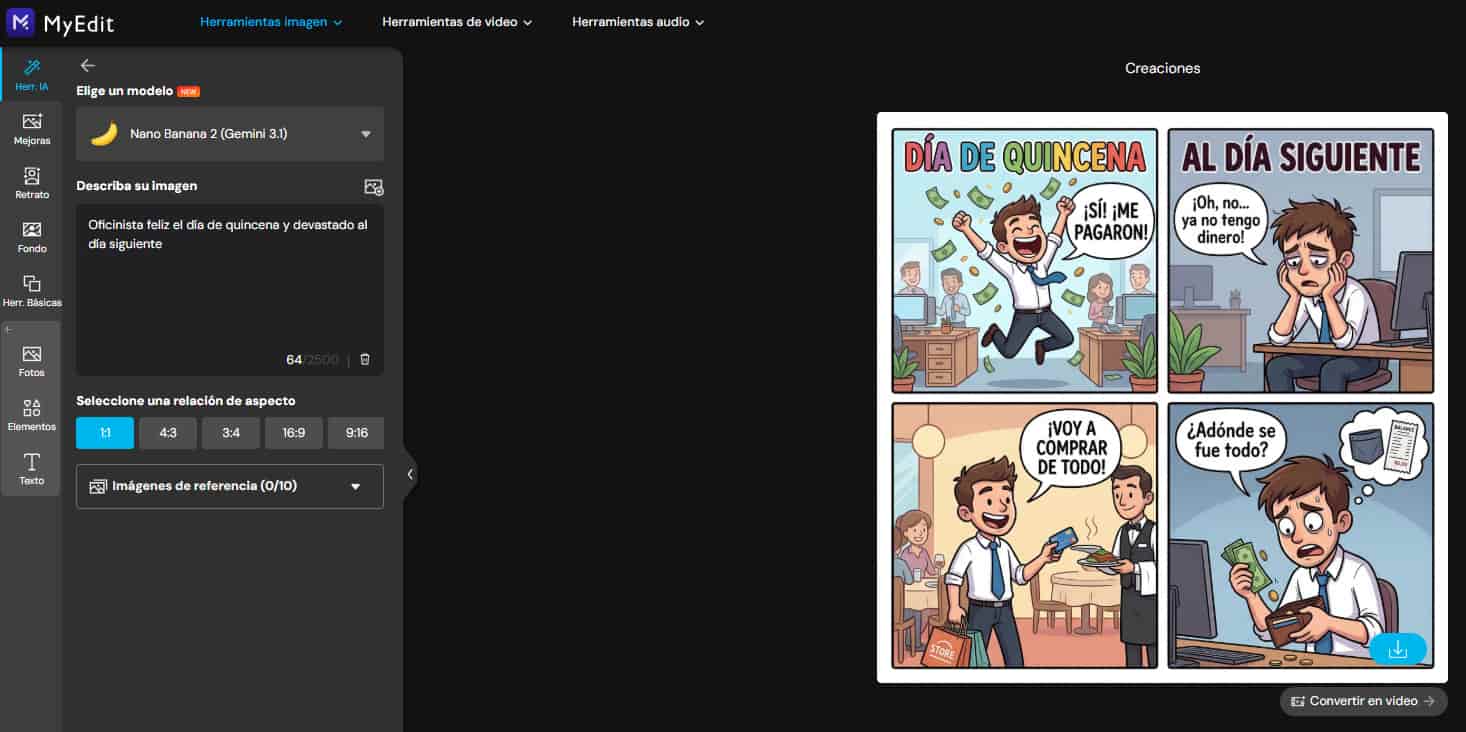The width and height of the screenshot is (1466, 732).
Task: Collapse the left panel with the chevron arrow
Action: pyautogui.click(x=409, y=474)
